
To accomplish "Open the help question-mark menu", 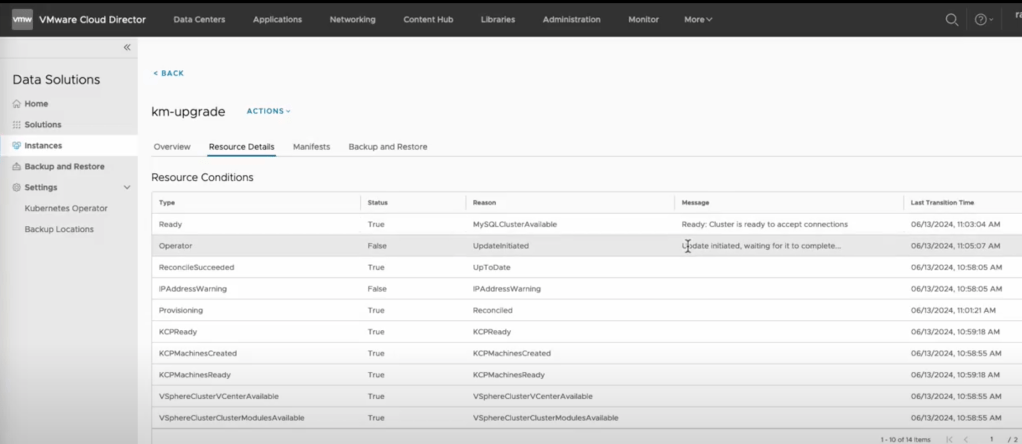I will click(980, 19).
